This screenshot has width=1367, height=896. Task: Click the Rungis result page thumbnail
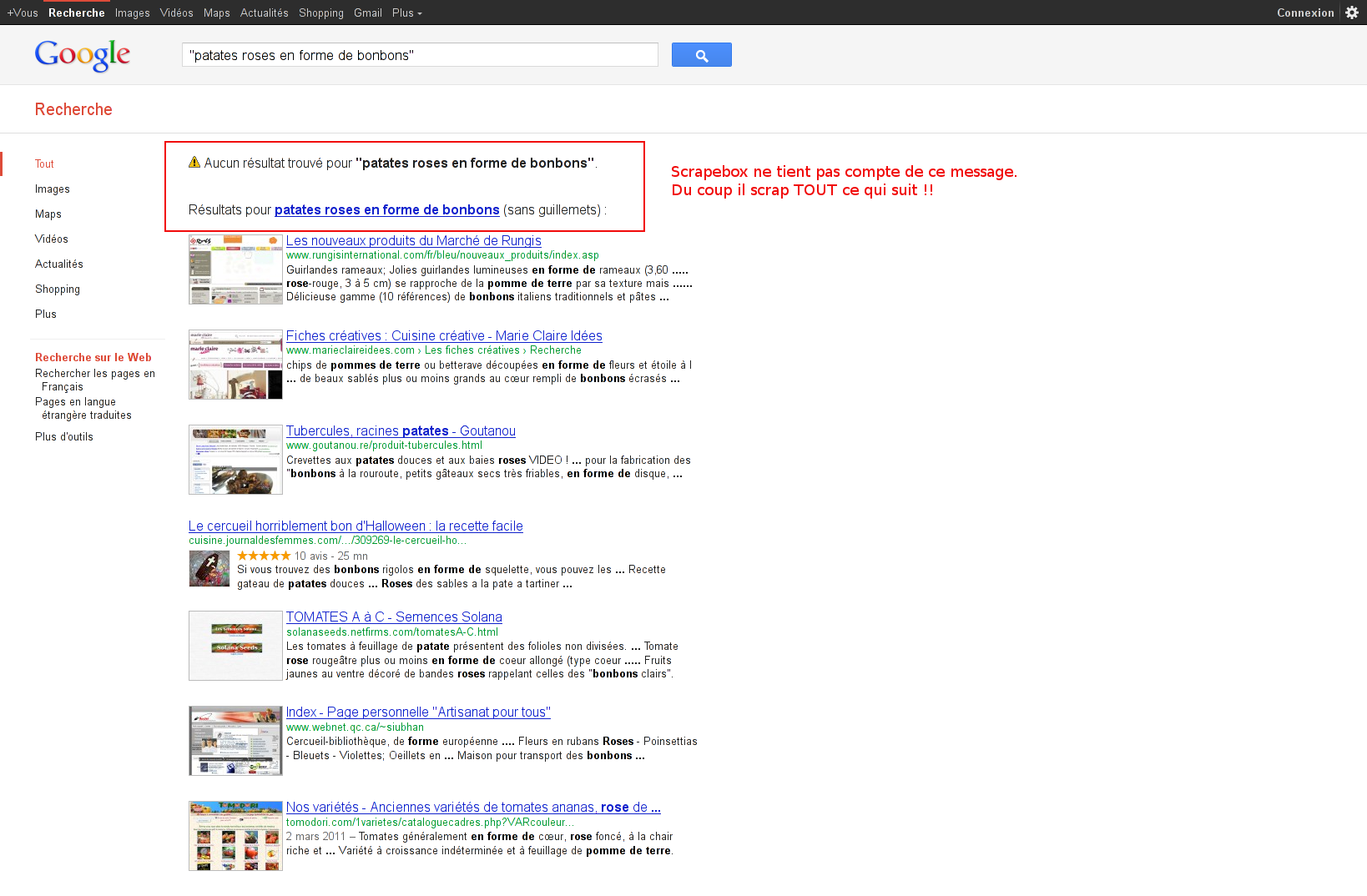[235, 269]
